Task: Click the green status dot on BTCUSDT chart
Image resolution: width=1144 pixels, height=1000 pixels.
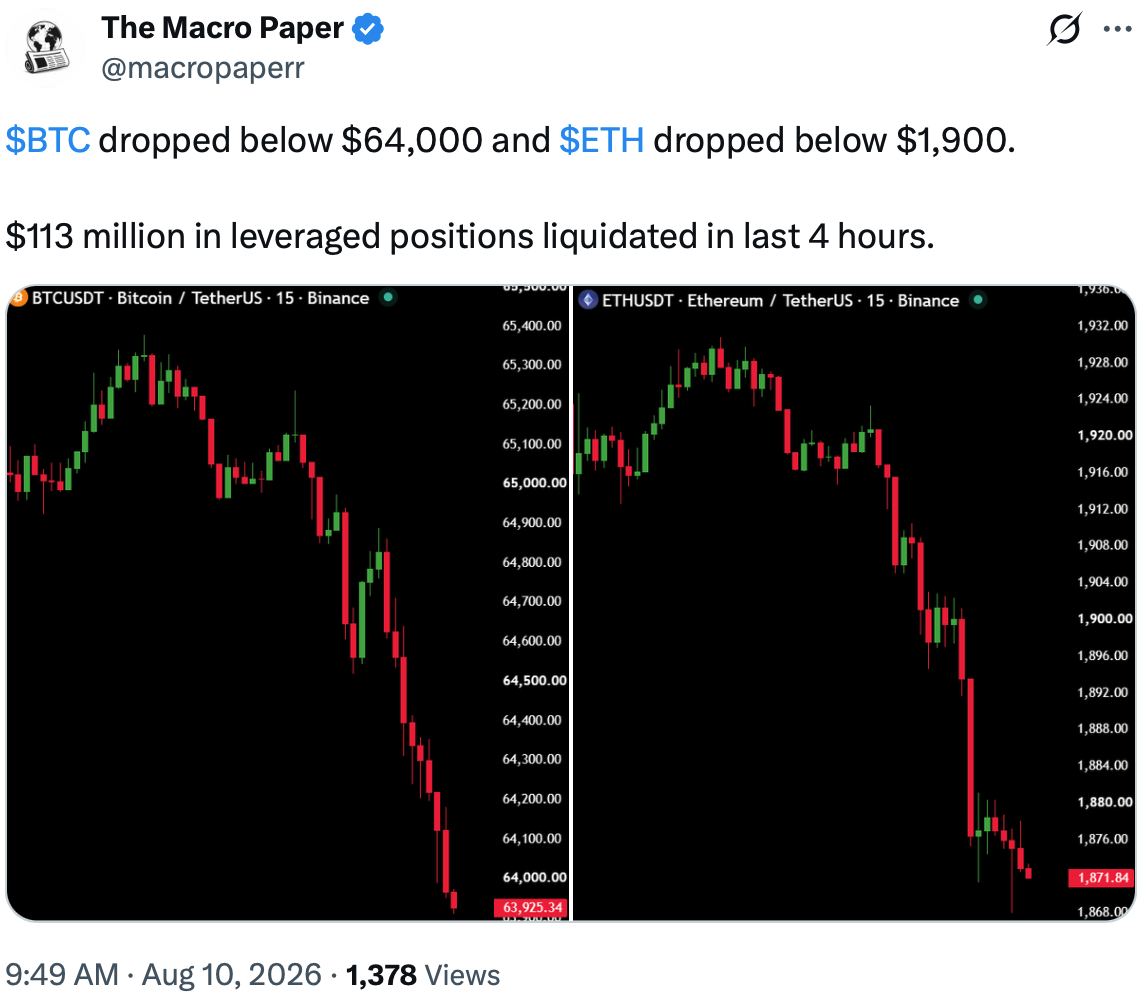Action: click(388, 297)
